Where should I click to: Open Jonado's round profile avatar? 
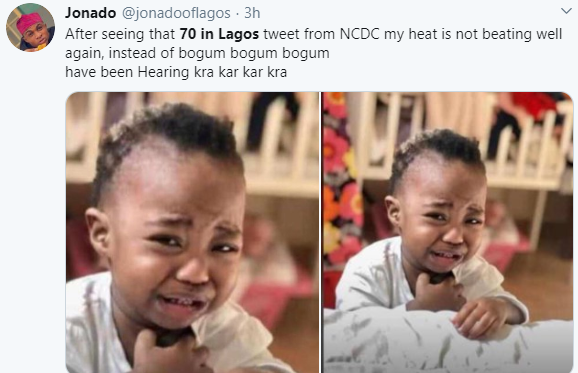pos(31,27)
